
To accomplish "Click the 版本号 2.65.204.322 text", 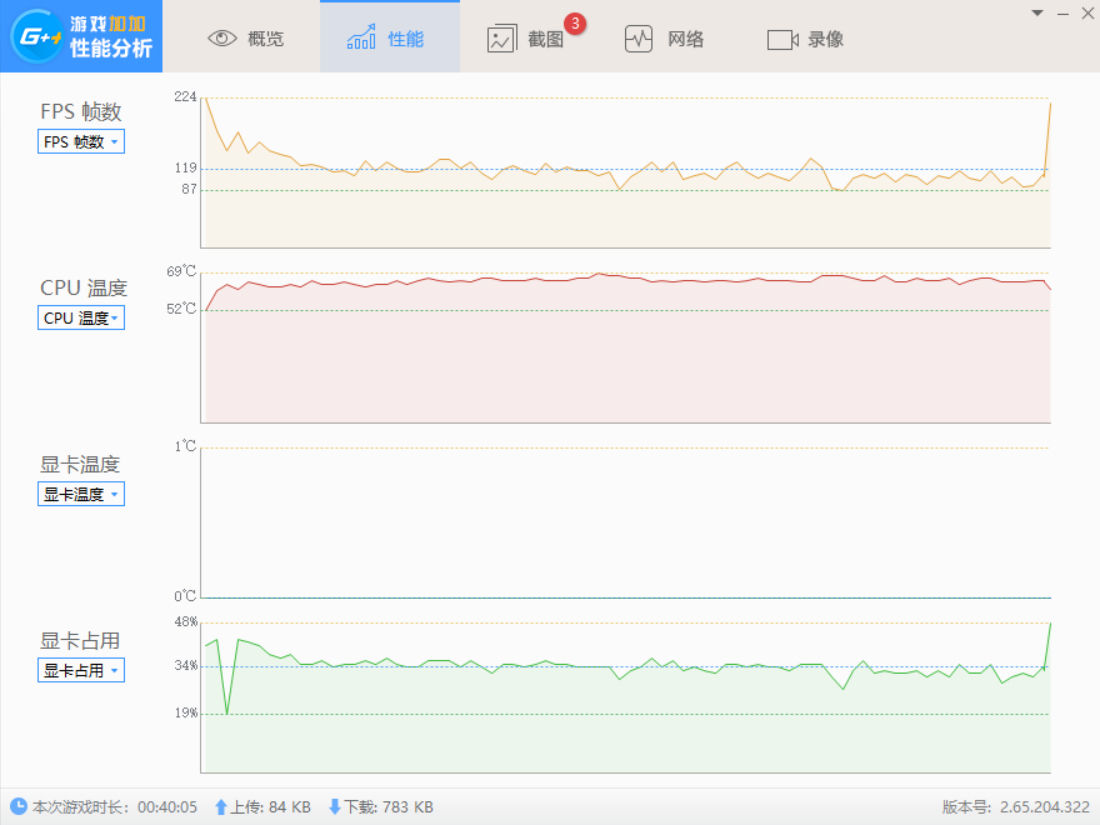I will pos(1015,807).
